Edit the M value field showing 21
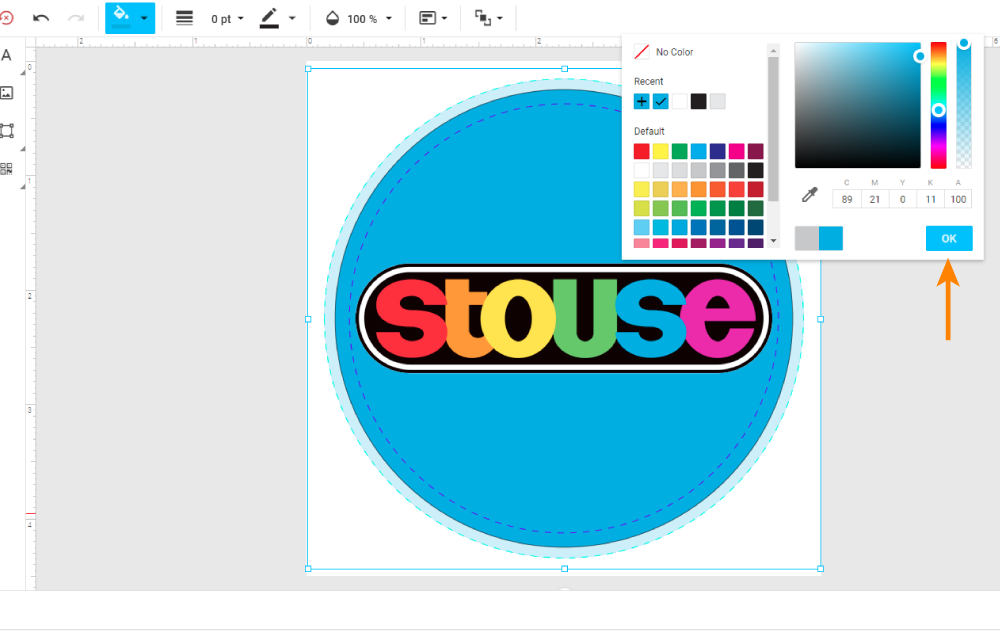This screenshot has width=1000, height=631. click(x=875, y=200)
